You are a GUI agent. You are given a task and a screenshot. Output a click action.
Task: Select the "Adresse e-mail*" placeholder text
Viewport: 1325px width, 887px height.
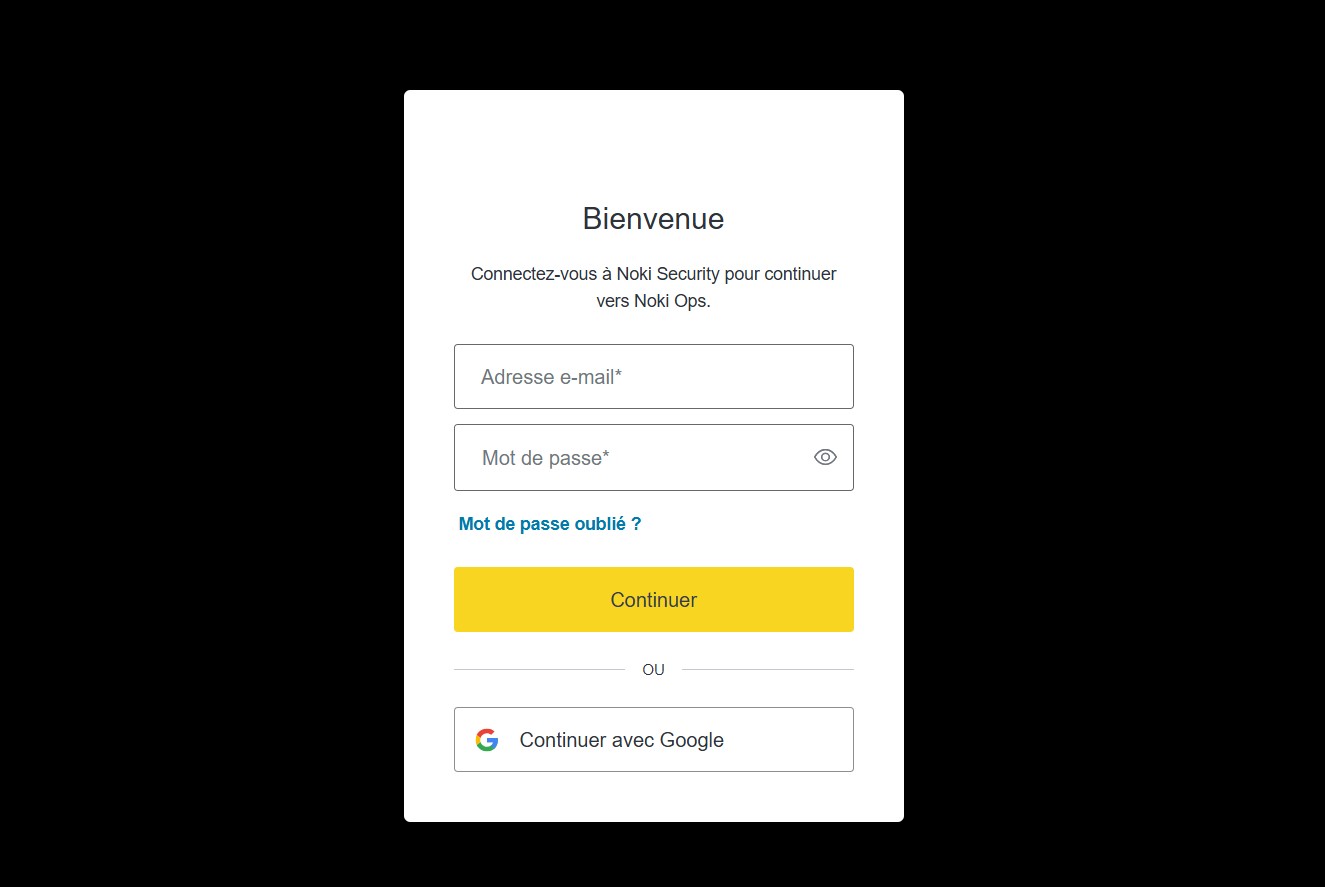552,377
